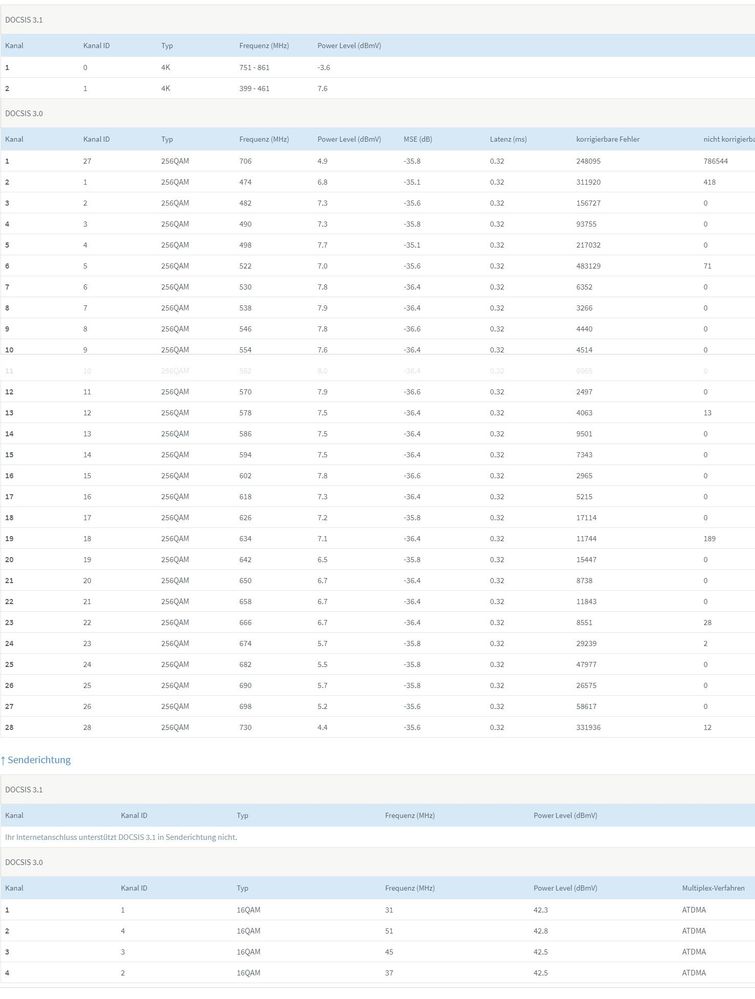The image size is (755, 999).
Task: Click the correctable errors value 248095
Action: 588,161
